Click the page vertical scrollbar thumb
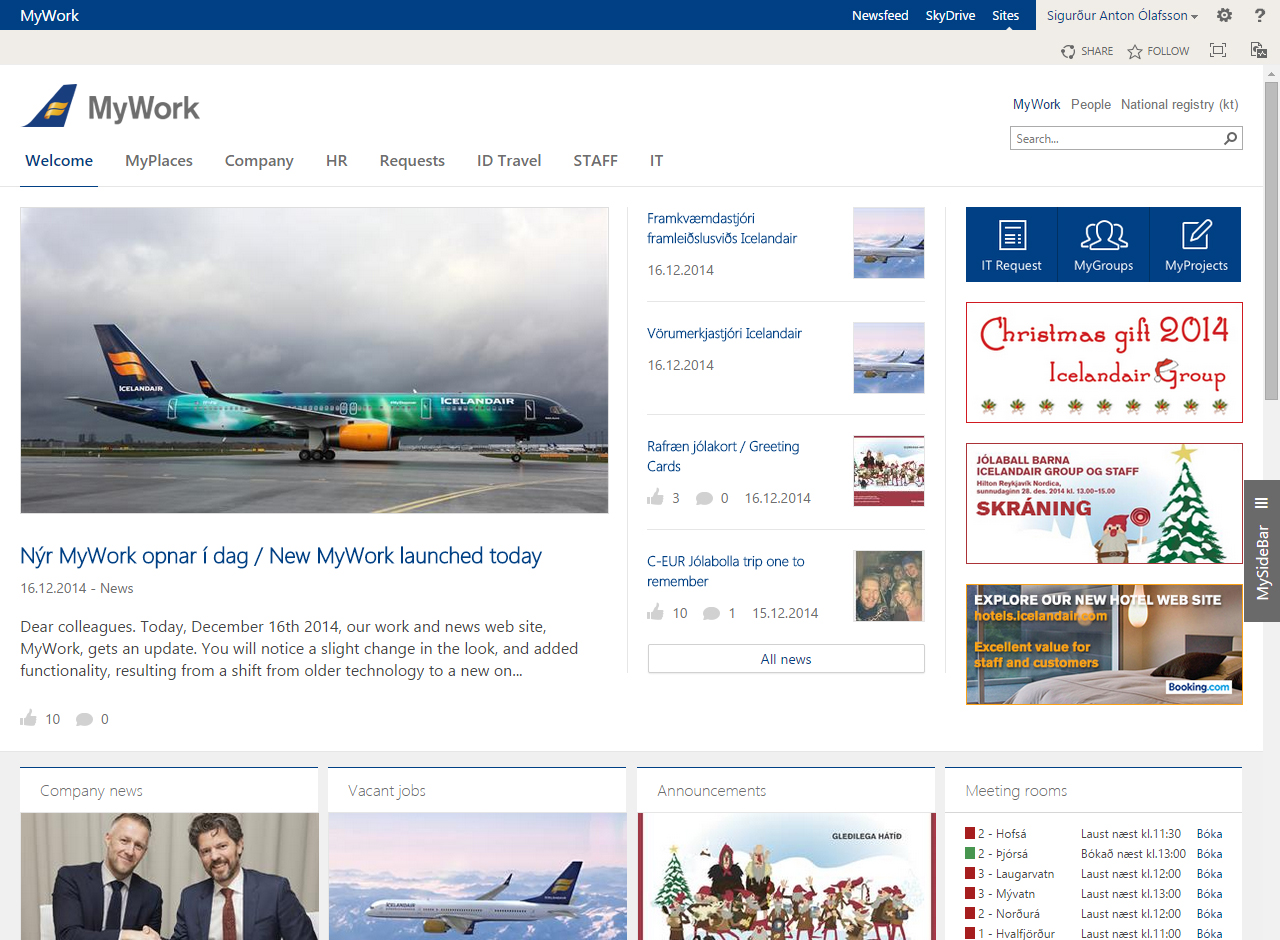Image resolution: width=1280 pixels, height=940 pixels. [x=1271, y=242]
